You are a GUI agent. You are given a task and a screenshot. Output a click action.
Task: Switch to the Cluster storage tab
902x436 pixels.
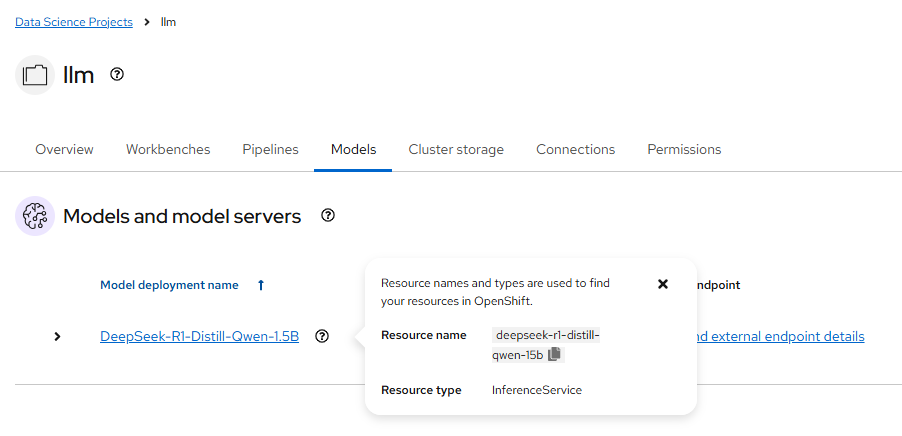pyautogui.click(x=456, y=150)
